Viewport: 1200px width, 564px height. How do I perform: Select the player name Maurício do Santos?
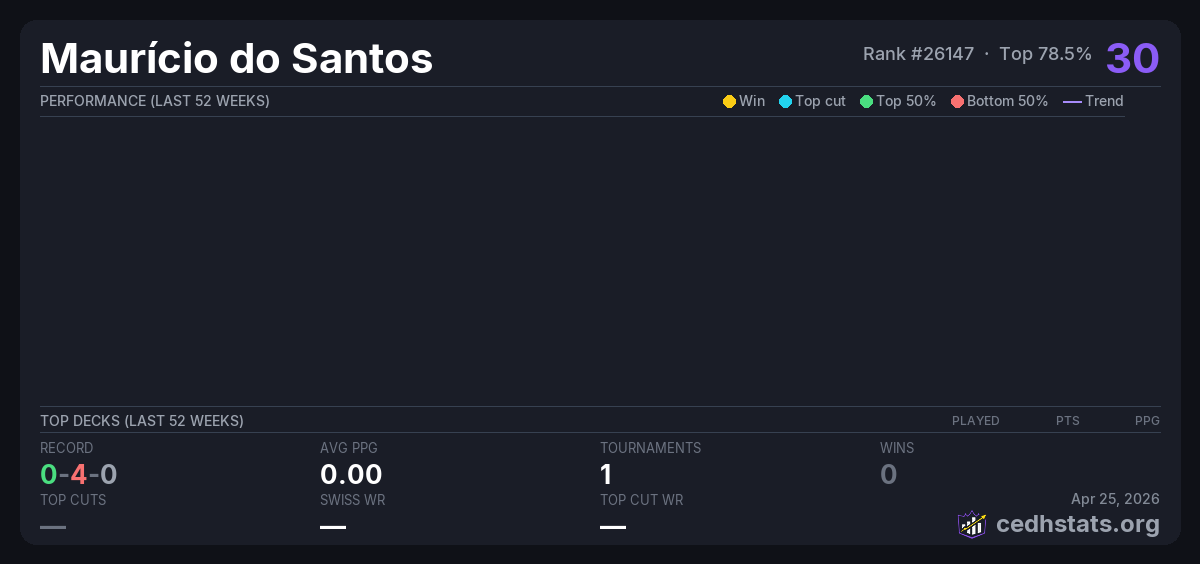(236, 58)
